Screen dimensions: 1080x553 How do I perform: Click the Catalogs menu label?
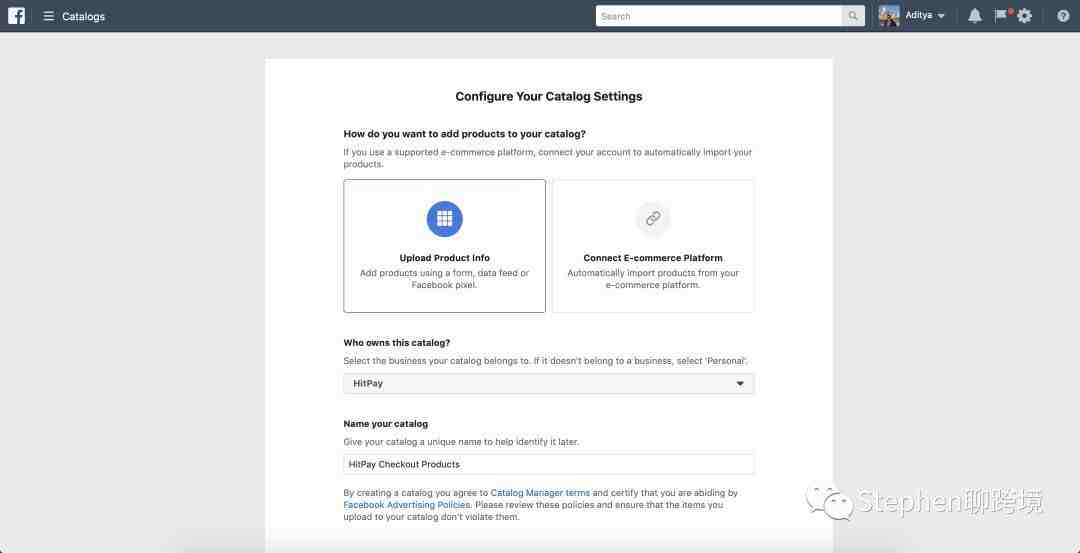pyautogui.click(x=83, y=17)
